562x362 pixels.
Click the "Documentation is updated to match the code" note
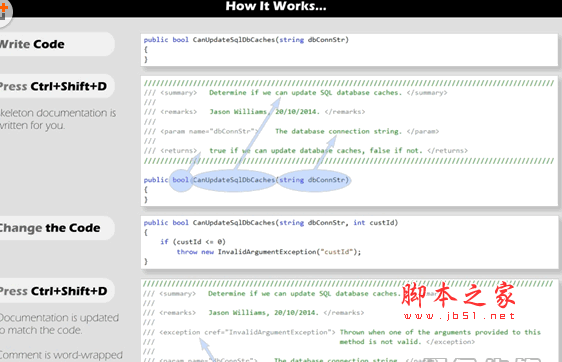[x=59, y=324]
